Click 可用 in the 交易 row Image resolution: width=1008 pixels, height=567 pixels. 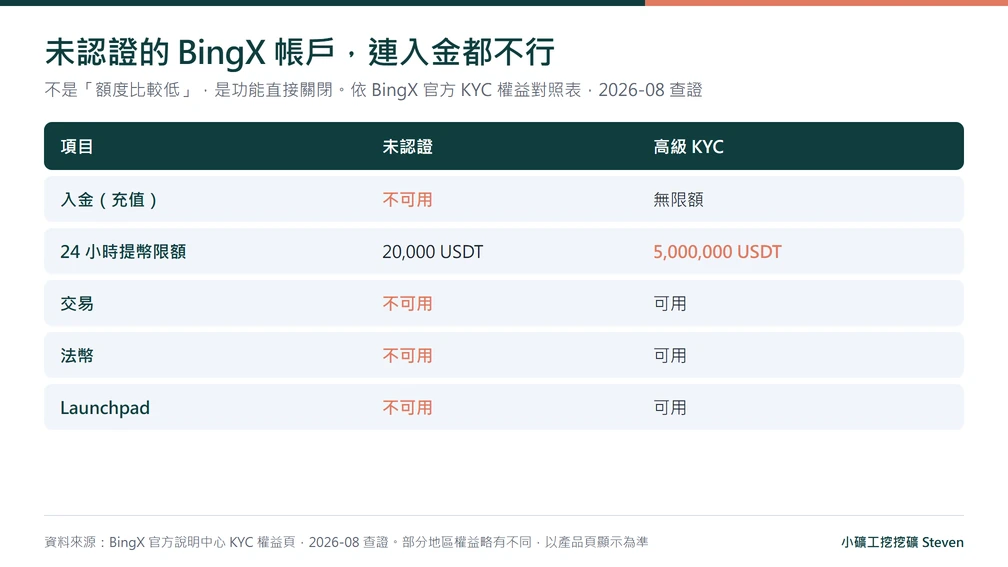[x=670, y=303]
